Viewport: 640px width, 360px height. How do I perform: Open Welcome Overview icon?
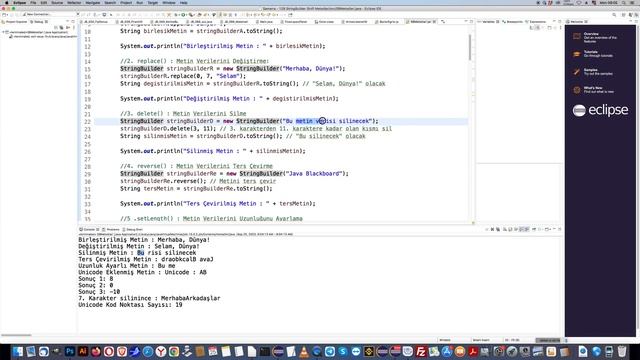coord(577,37)
